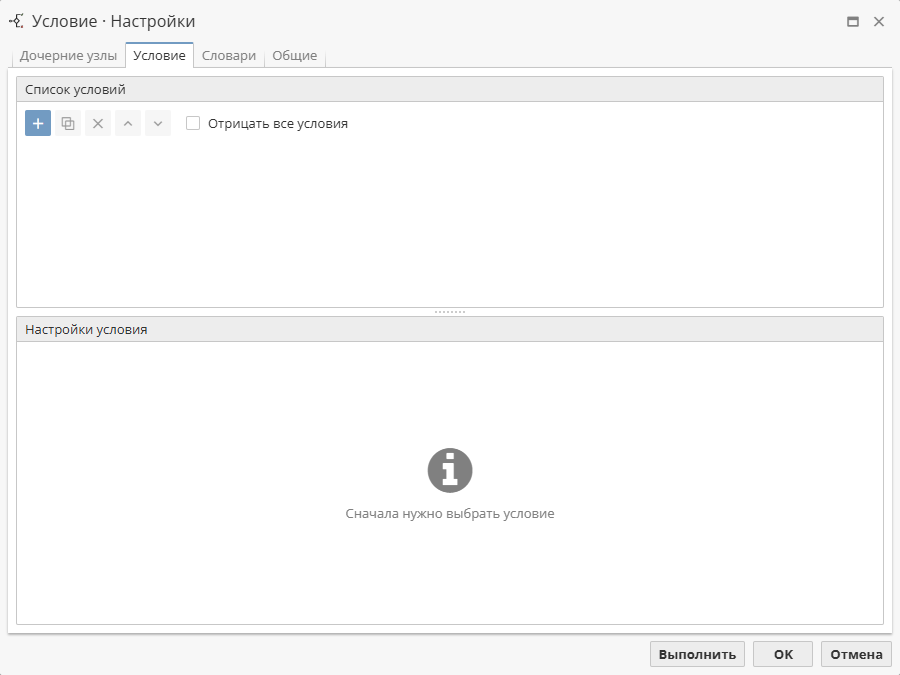The image size is (900, 675).
Task: Click the duplicate condition icon
Action: [x=68, y=124]
